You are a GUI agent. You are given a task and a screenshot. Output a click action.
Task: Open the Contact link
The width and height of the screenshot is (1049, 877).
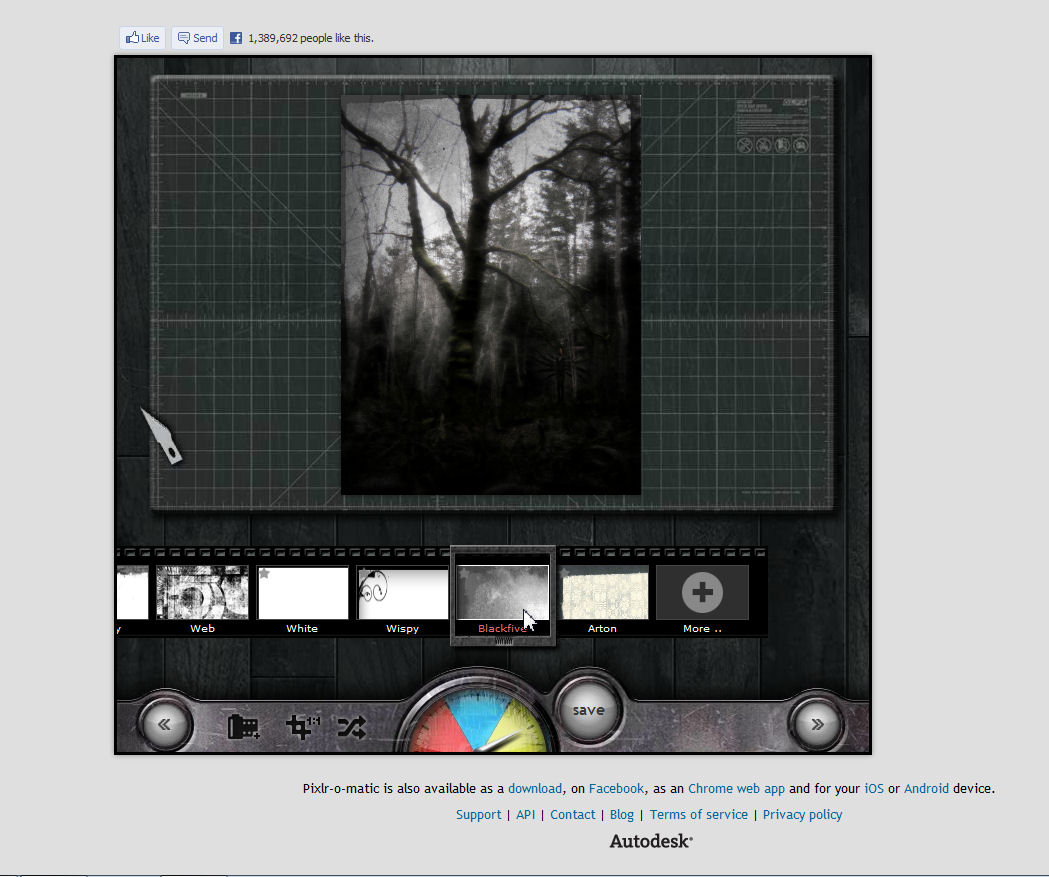pyautogui.click(x=572, y=815)
